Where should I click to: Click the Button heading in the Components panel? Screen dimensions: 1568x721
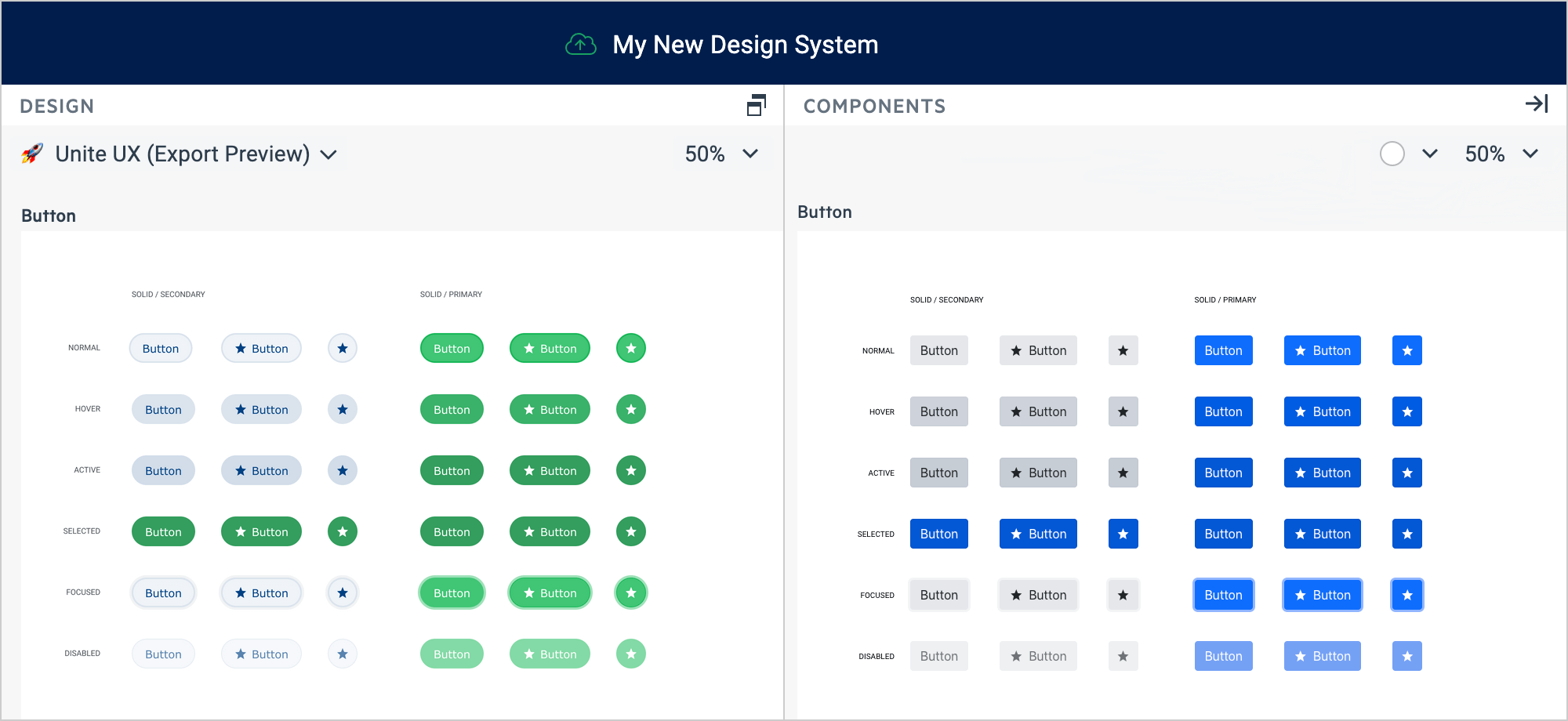(825, 212)
